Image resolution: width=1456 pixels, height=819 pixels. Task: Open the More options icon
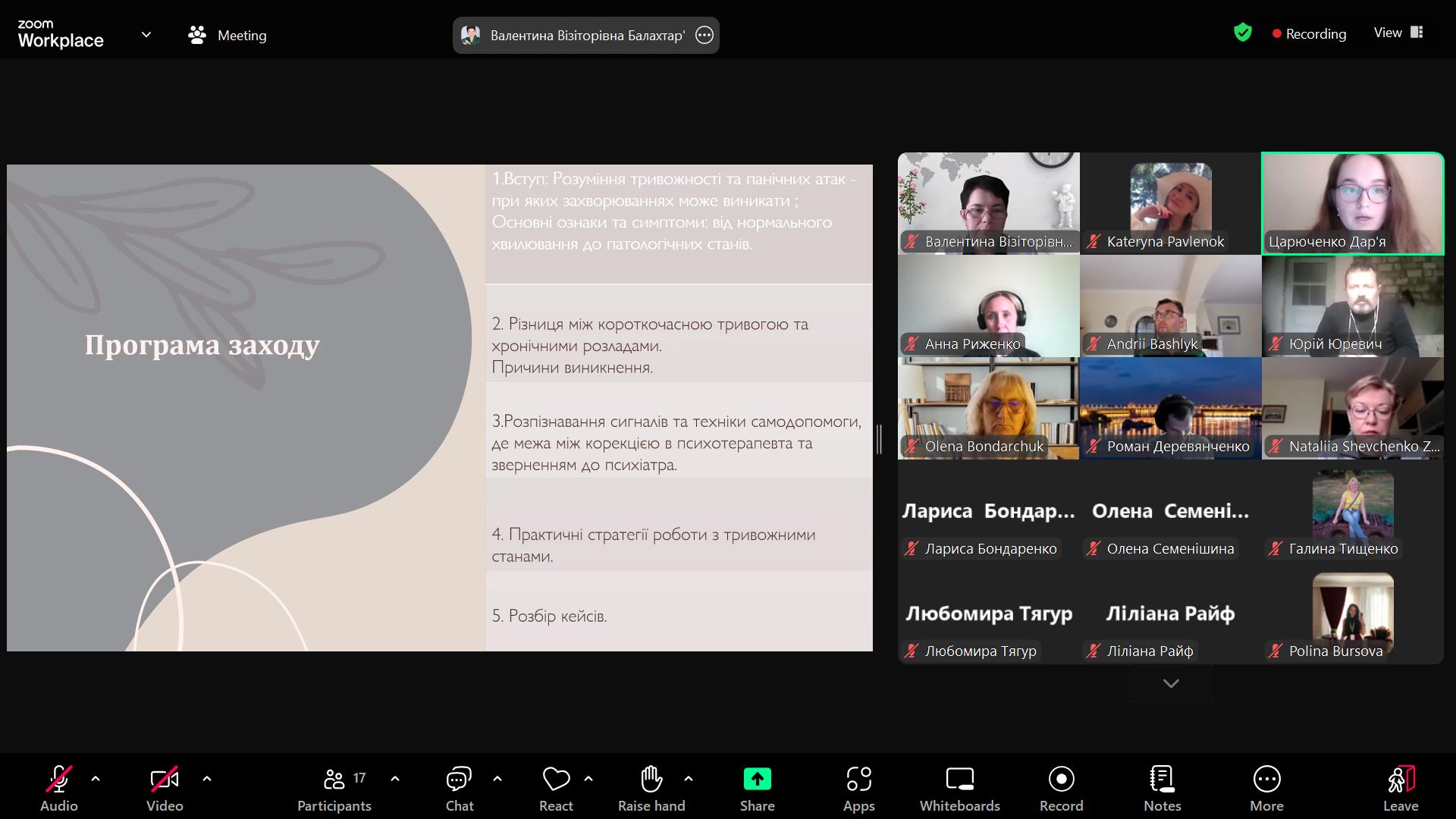point(1266,779)
